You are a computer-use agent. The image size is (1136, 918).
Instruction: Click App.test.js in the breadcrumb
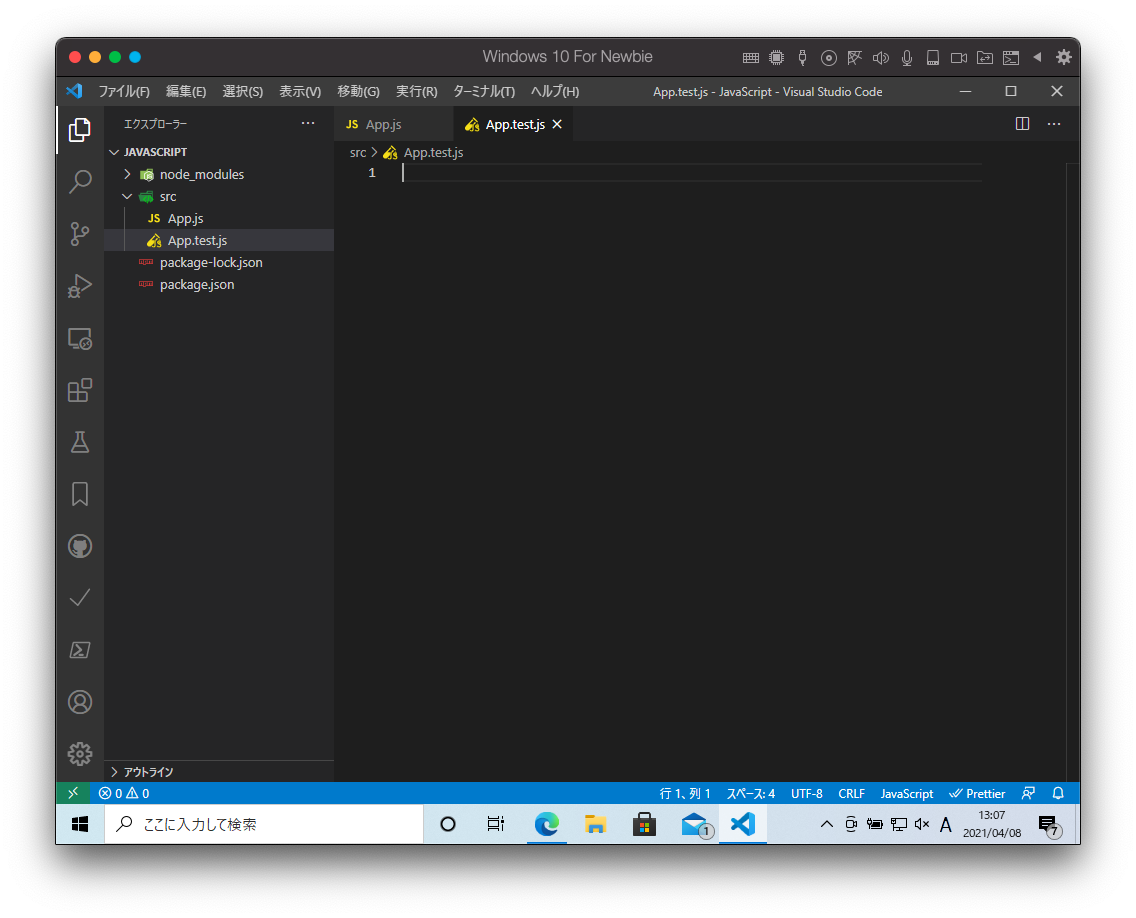[x=433, y=153]
